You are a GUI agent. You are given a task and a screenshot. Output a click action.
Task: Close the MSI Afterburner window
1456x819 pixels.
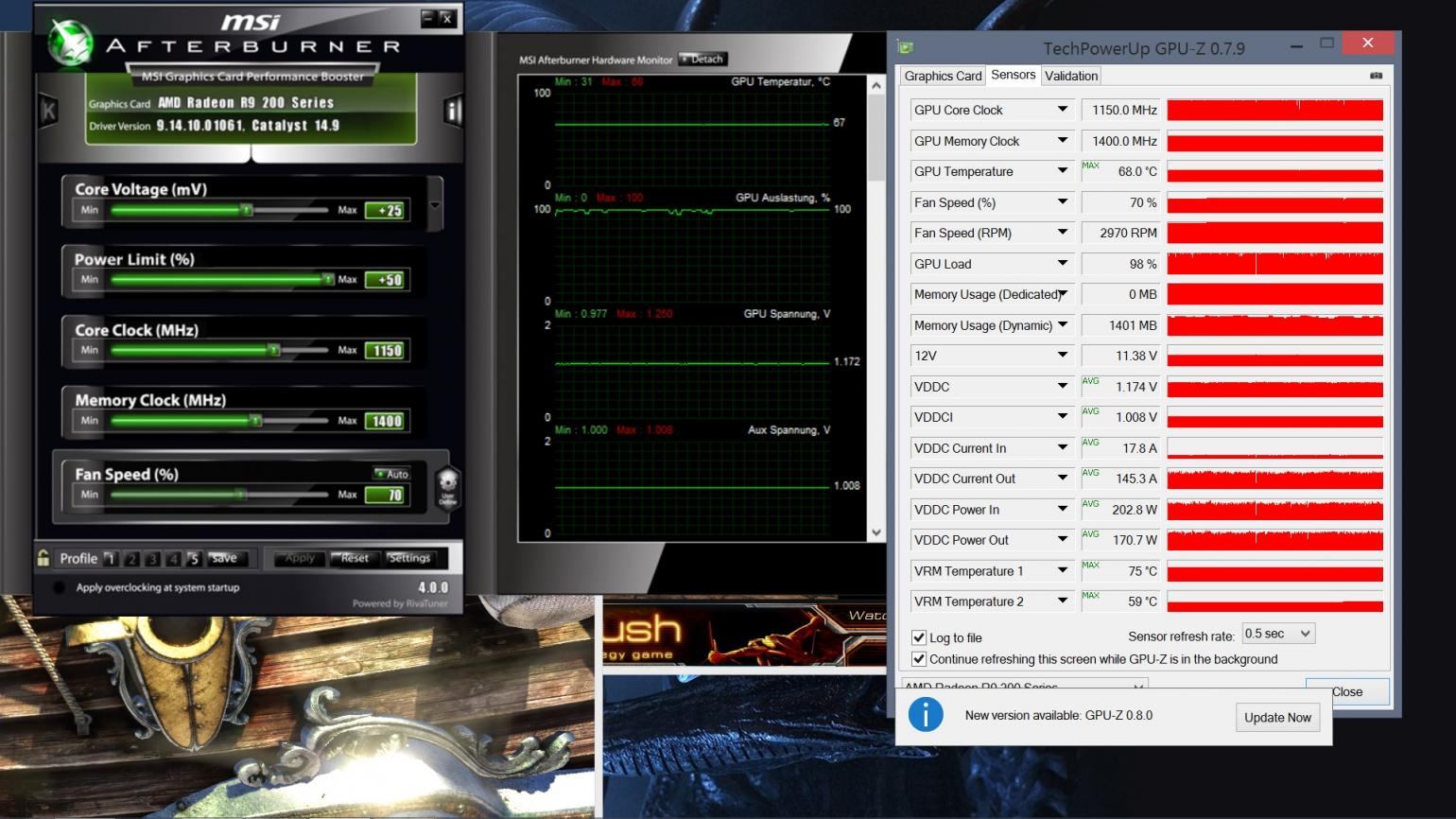pos(446,17)
